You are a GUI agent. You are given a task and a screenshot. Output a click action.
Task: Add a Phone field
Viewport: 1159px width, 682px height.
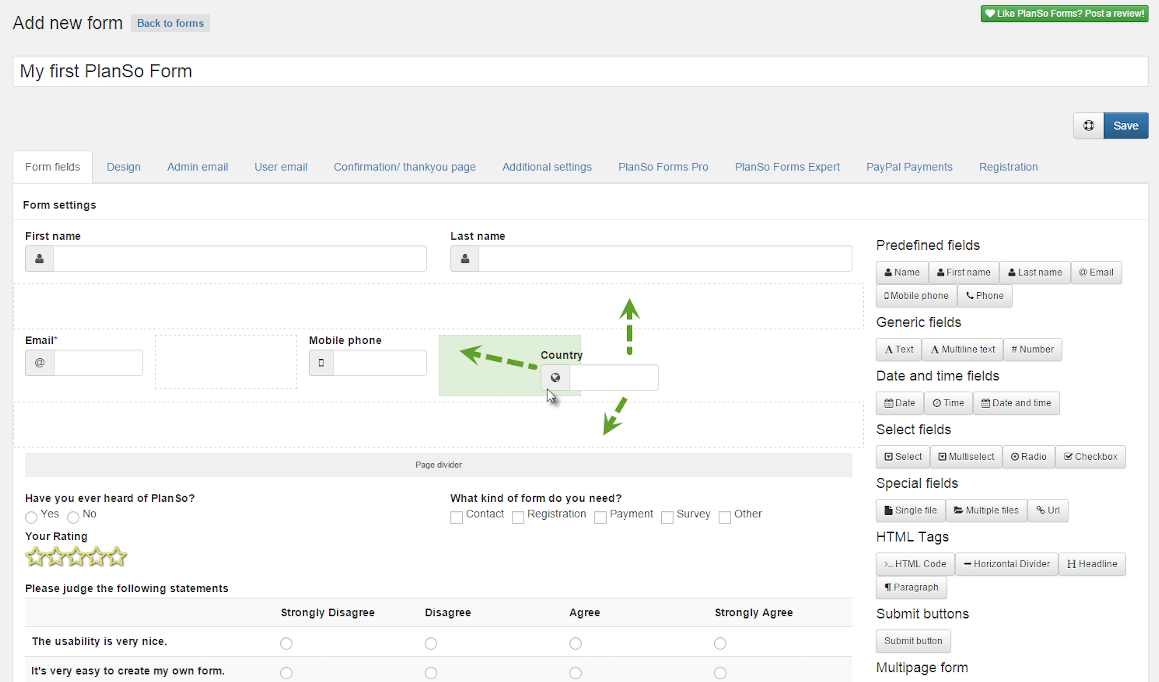pos(985,296)
